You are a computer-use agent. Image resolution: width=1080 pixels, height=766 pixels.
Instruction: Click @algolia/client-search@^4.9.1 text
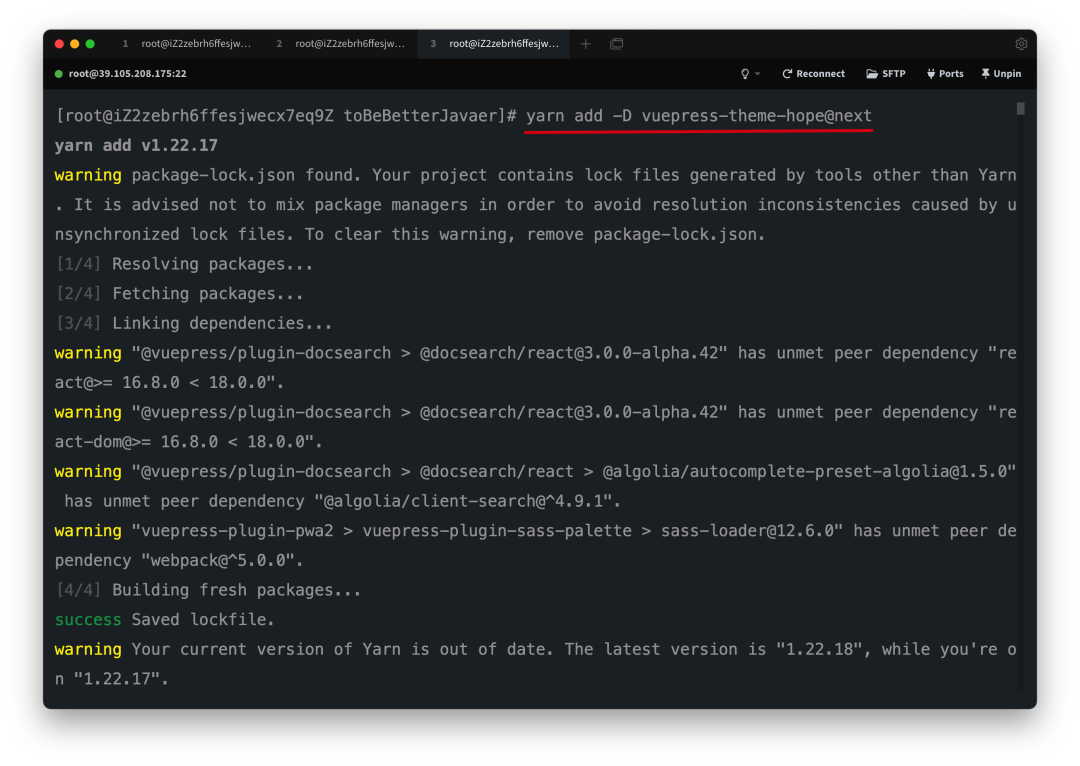[464, 501]
